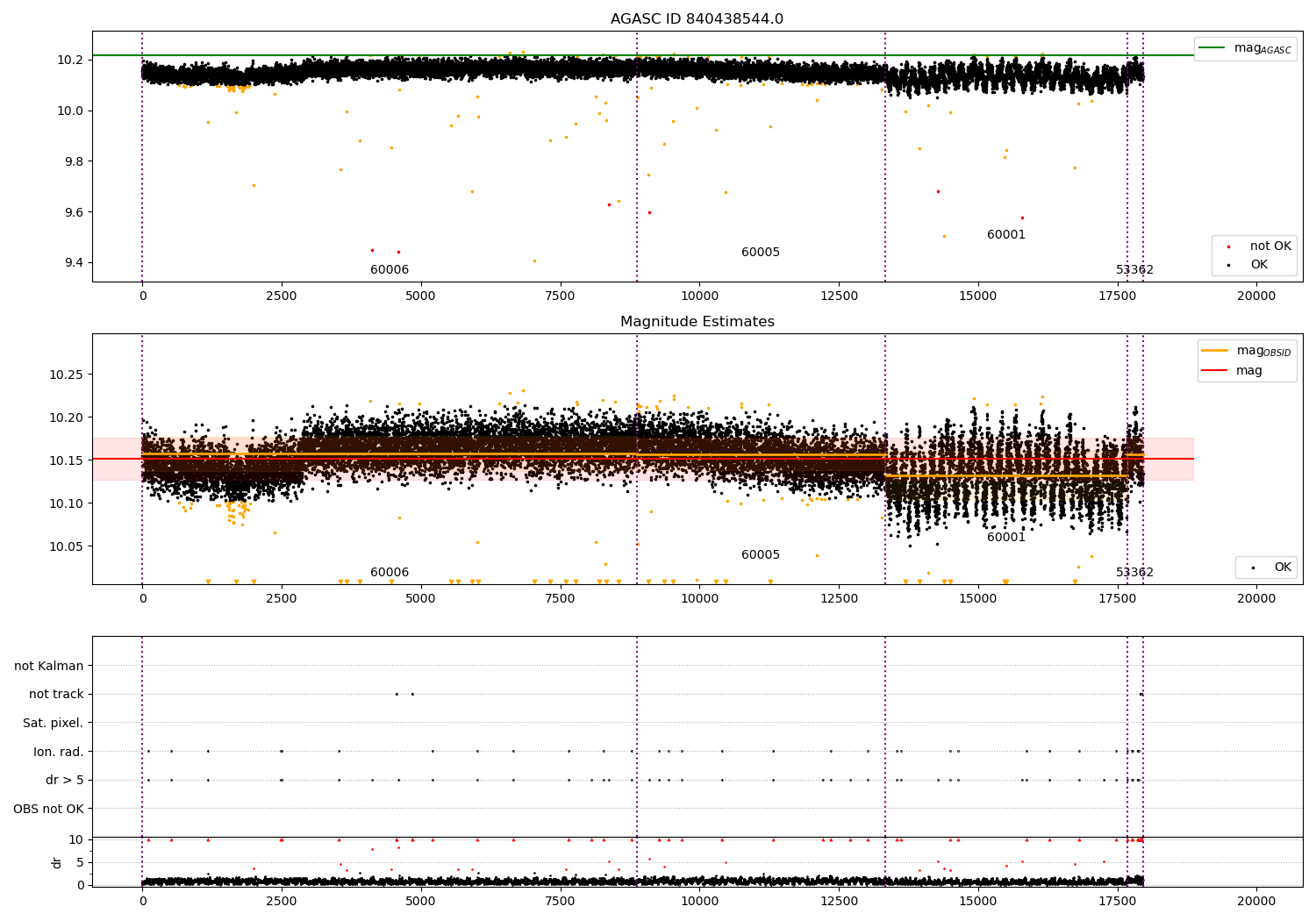Image resolution: width=1316 pixels, height=921 pixels.
Task: Click y-axis tick 9.6 in AGASC ID plot
Action: 74,213
